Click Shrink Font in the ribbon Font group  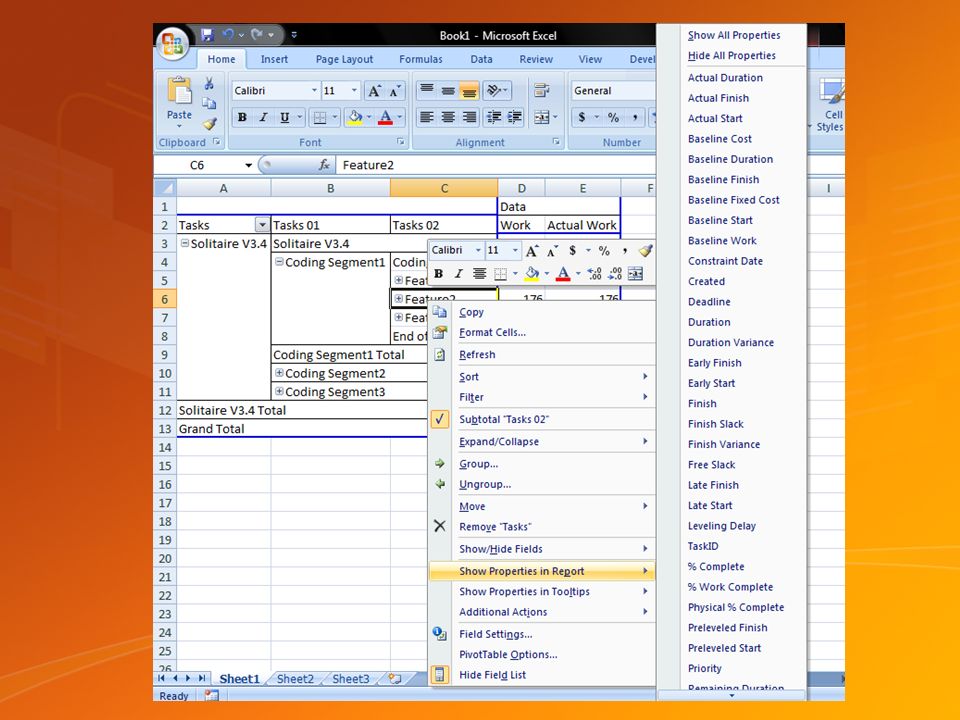[x=395, y=91]
